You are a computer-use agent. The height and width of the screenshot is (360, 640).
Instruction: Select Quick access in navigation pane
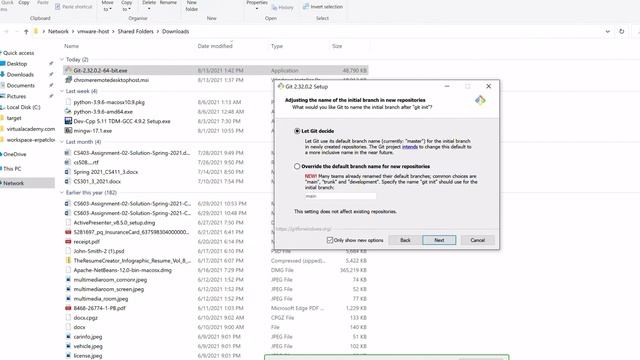[x=18, y=53]
